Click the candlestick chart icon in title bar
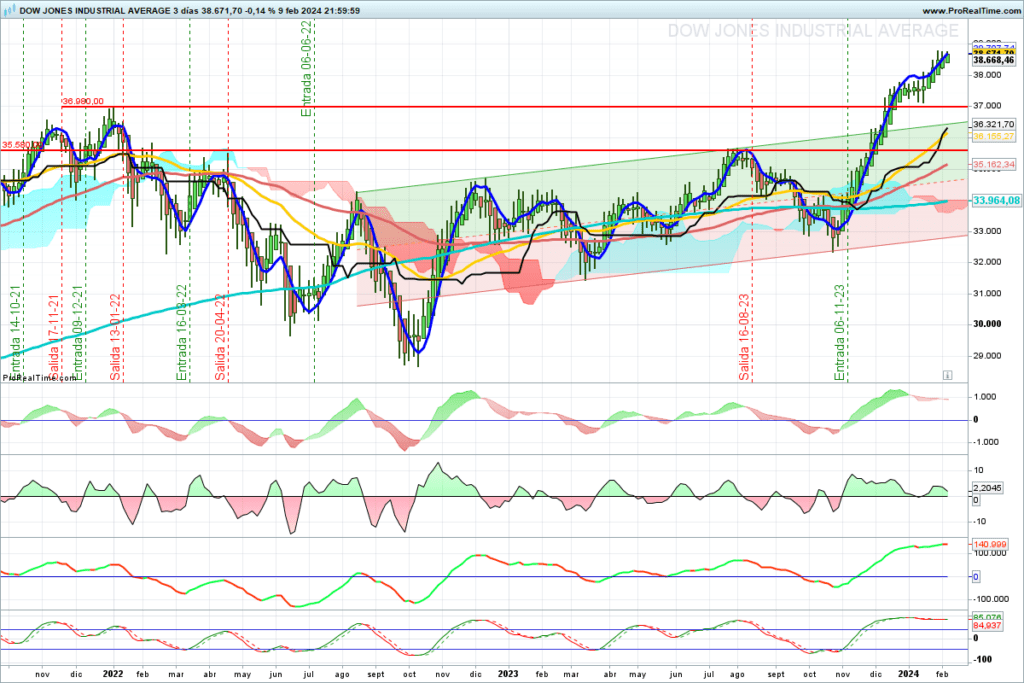 click(9, 10)
